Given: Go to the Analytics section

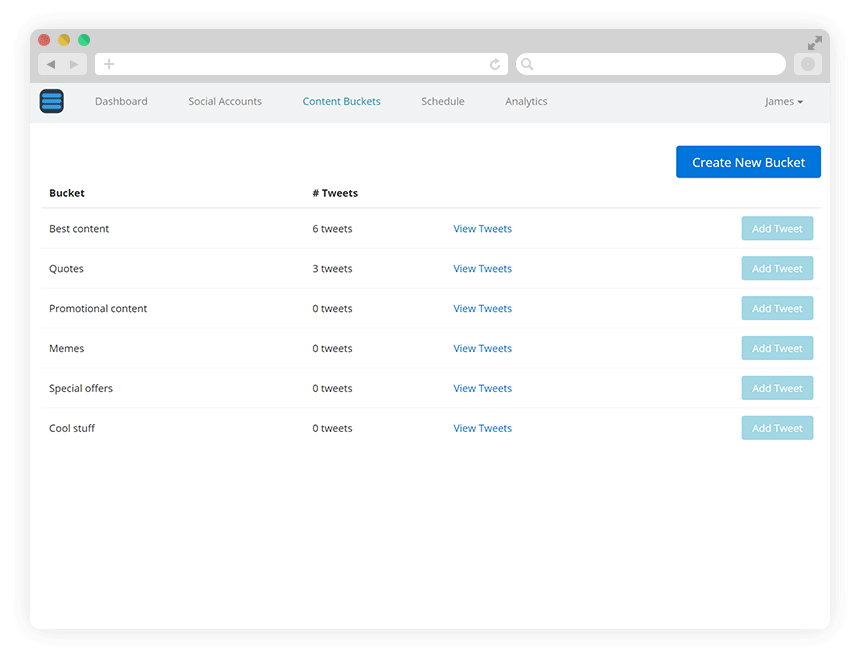Looking at the screenshot, I should tap(526, 101).
